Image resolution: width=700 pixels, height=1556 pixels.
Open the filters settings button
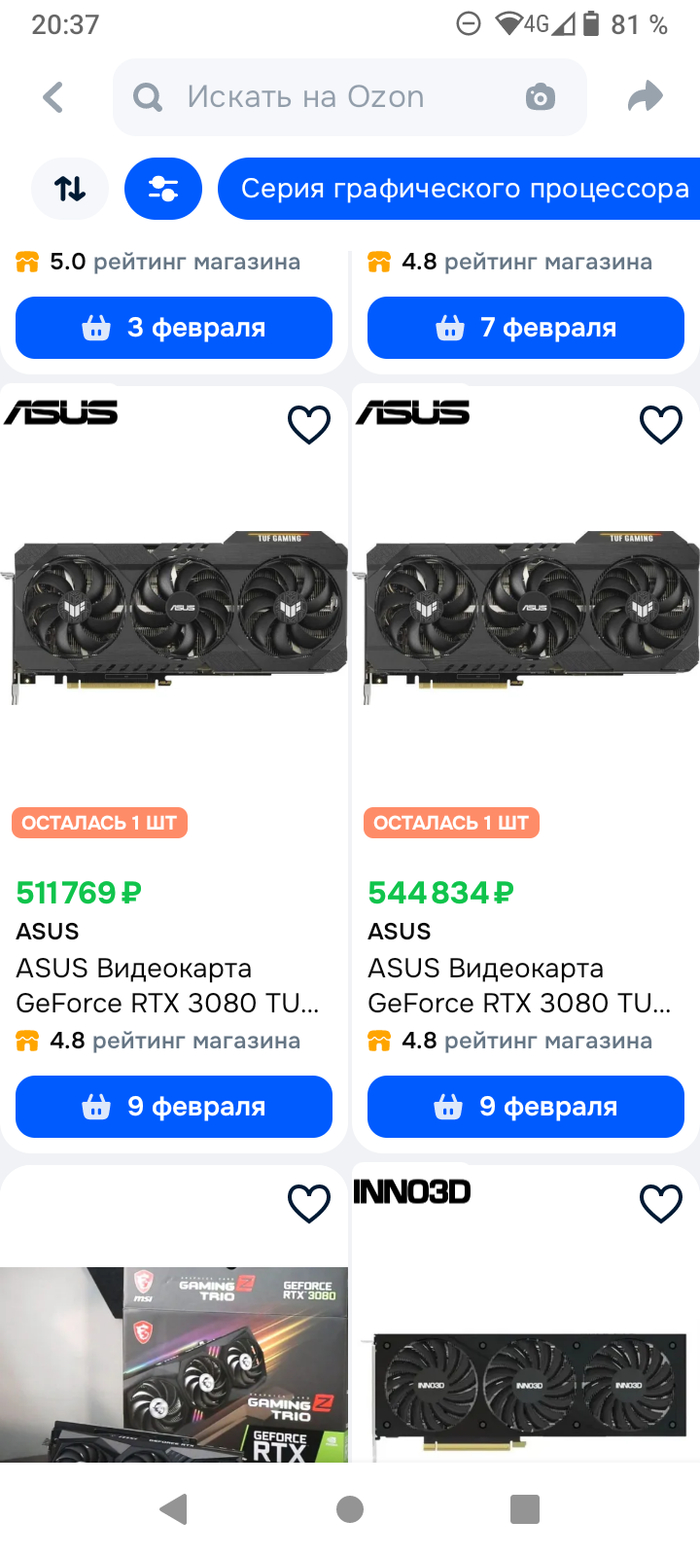coord(163,188)
